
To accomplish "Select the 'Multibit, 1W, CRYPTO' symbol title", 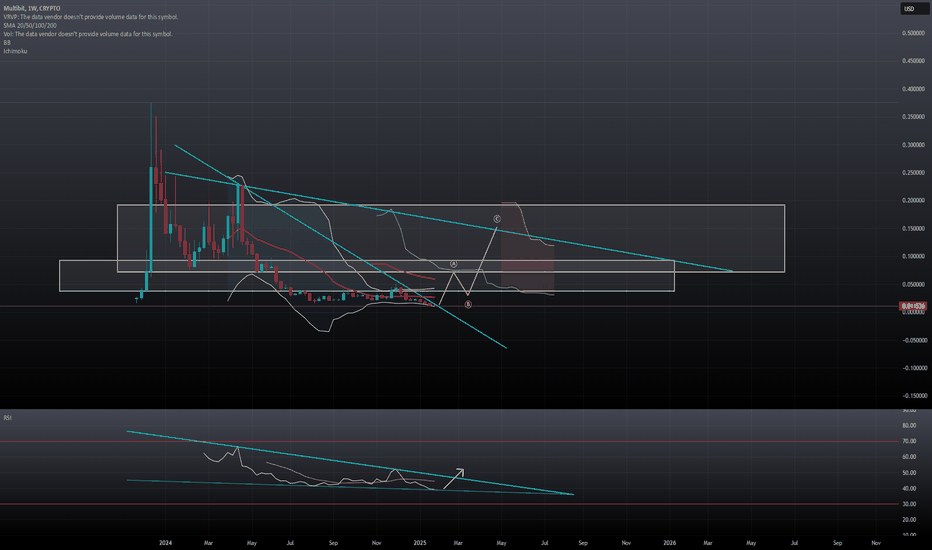I will pos(32,8).
